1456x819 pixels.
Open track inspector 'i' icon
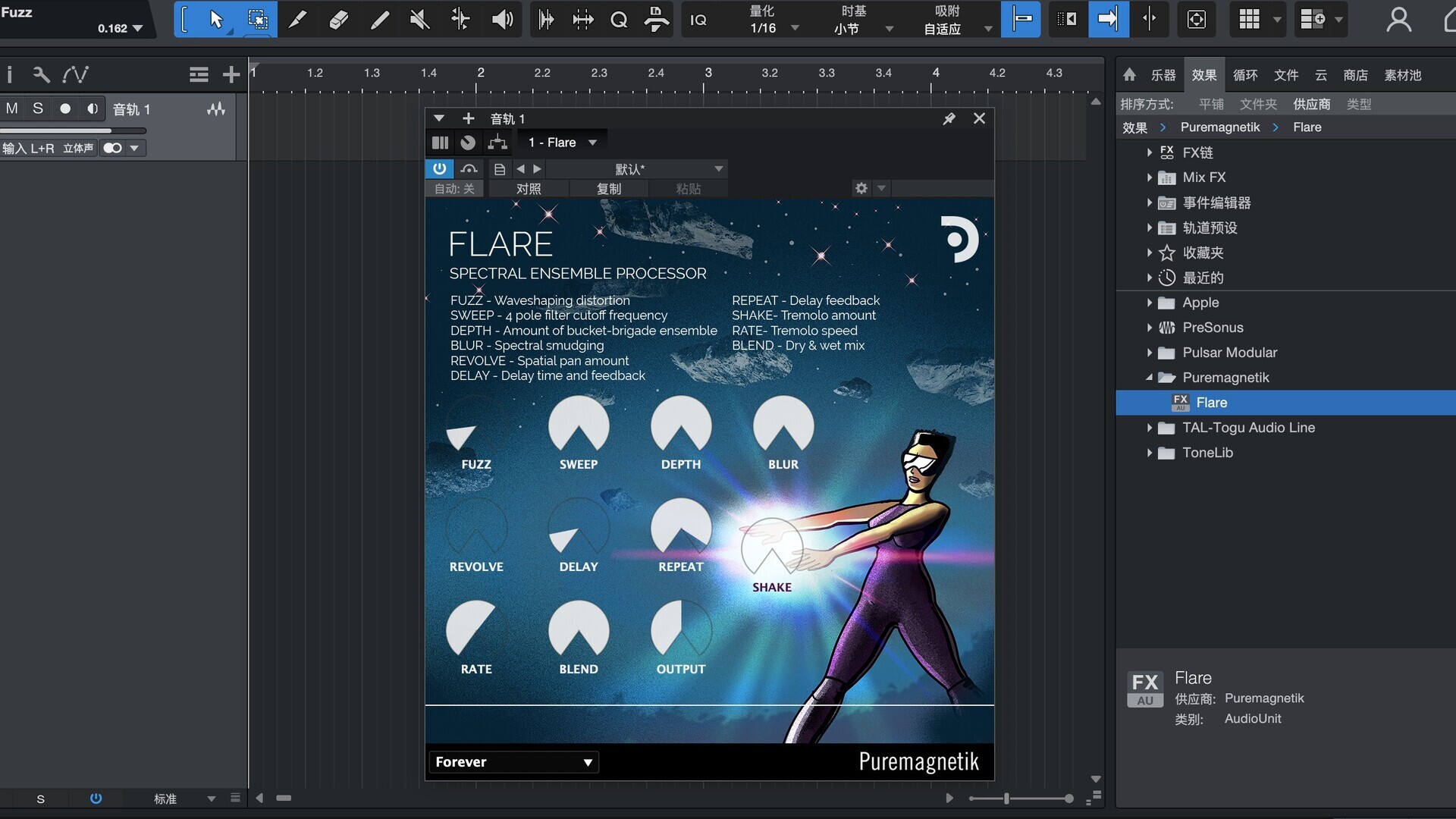tap(9, 74)
